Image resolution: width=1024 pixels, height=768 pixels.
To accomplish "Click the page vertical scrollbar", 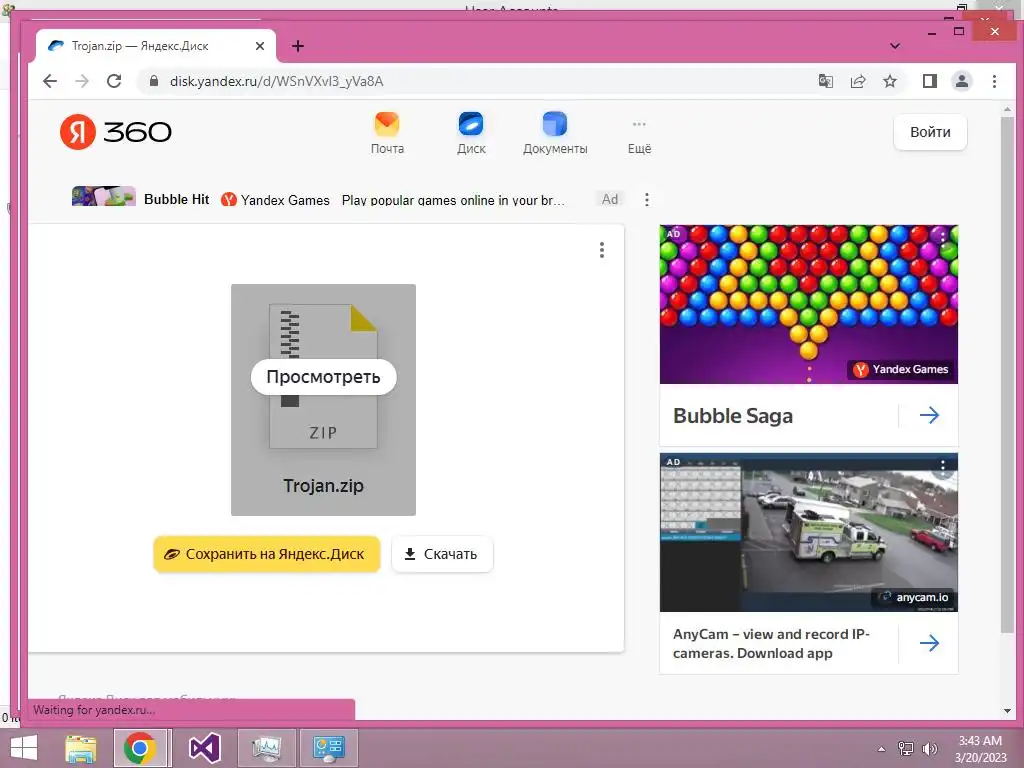I will click(1007, 374).
